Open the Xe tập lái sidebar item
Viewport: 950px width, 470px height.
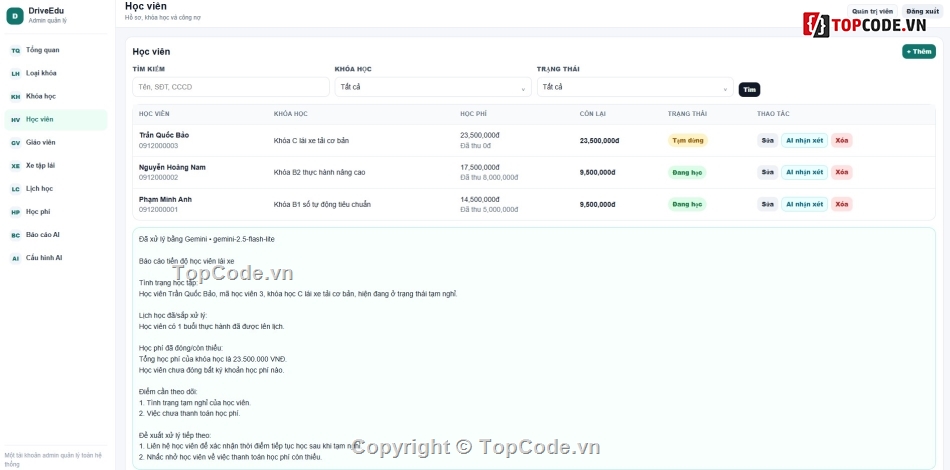[x=56, y=165]
